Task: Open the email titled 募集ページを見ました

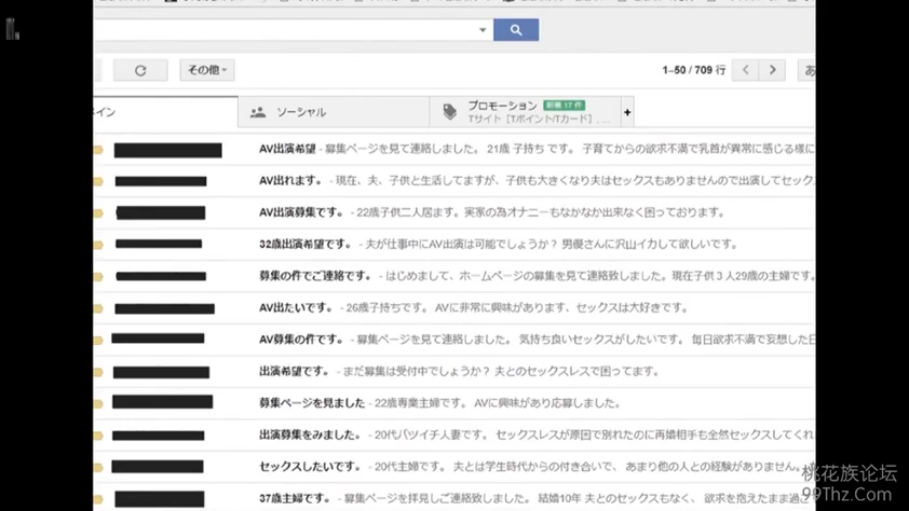Action: pos(311,403)
